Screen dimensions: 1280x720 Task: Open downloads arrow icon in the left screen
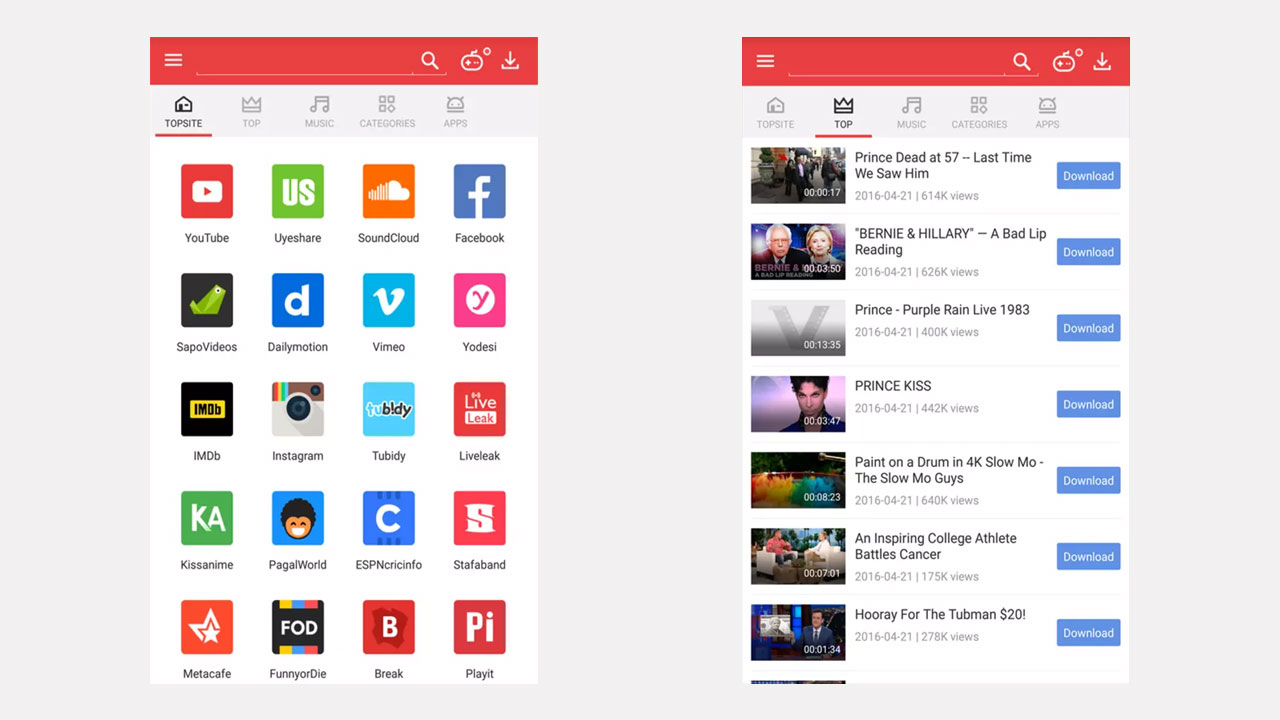coord(510,61)
